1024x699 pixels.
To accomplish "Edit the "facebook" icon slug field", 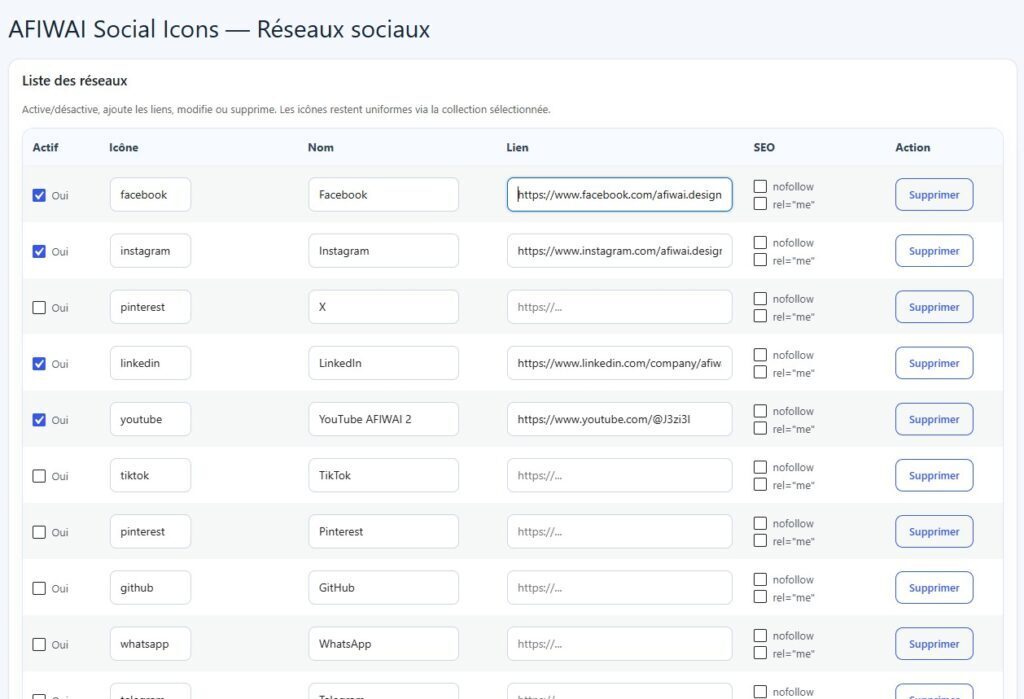I will 150,195.
